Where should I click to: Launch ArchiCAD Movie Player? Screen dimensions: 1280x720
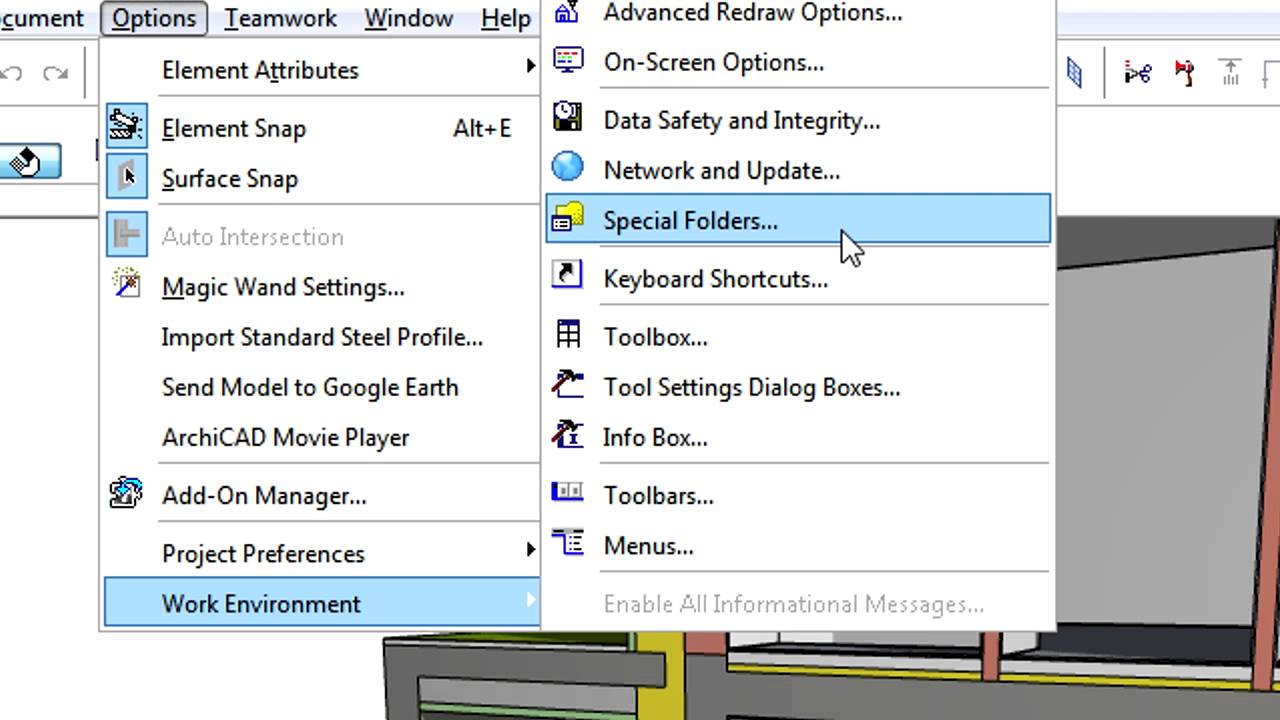[x=286, y=437]
